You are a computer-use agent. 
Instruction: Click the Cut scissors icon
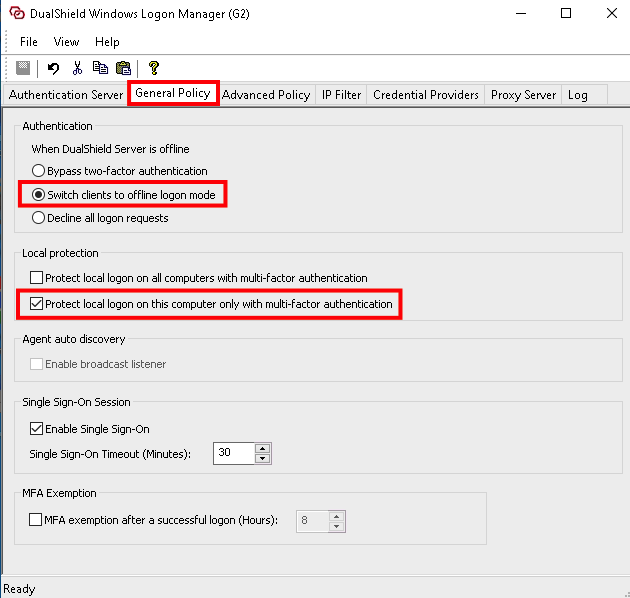click(x=77, y=68)
